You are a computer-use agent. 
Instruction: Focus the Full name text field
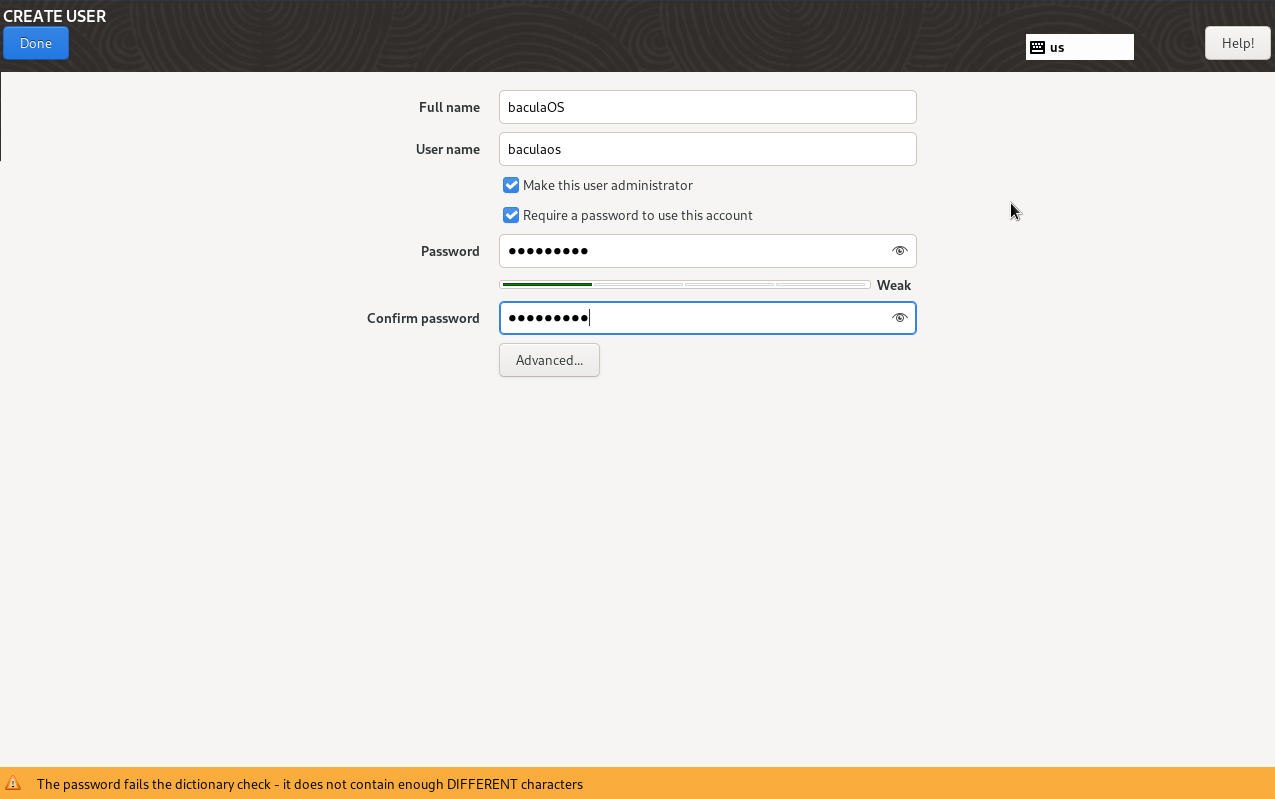click(x=707, y=107)
